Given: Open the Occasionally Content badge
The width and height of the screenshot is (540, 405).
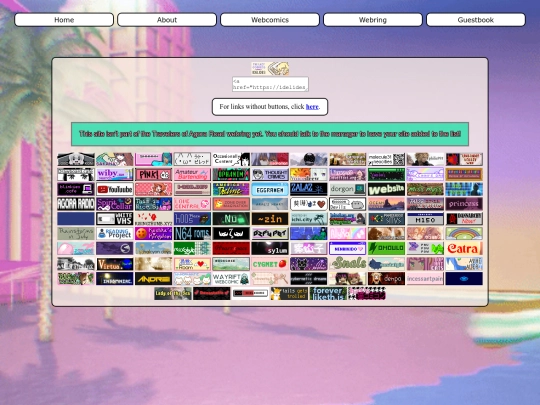Looking at the screenshot, I should (x=231, y=159).
